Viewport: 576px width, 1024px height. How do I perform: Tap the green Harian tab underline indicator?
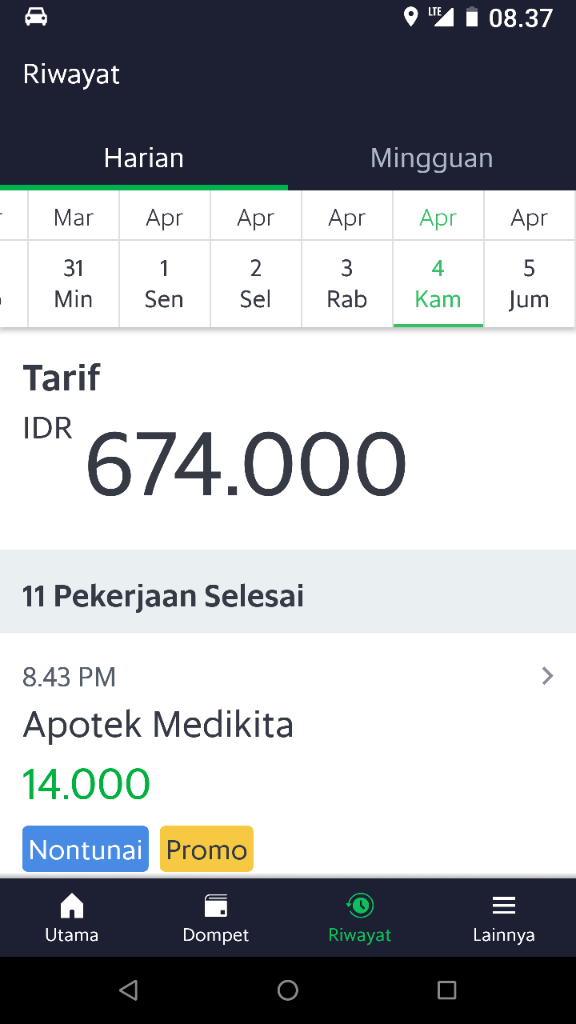point(143,186)
